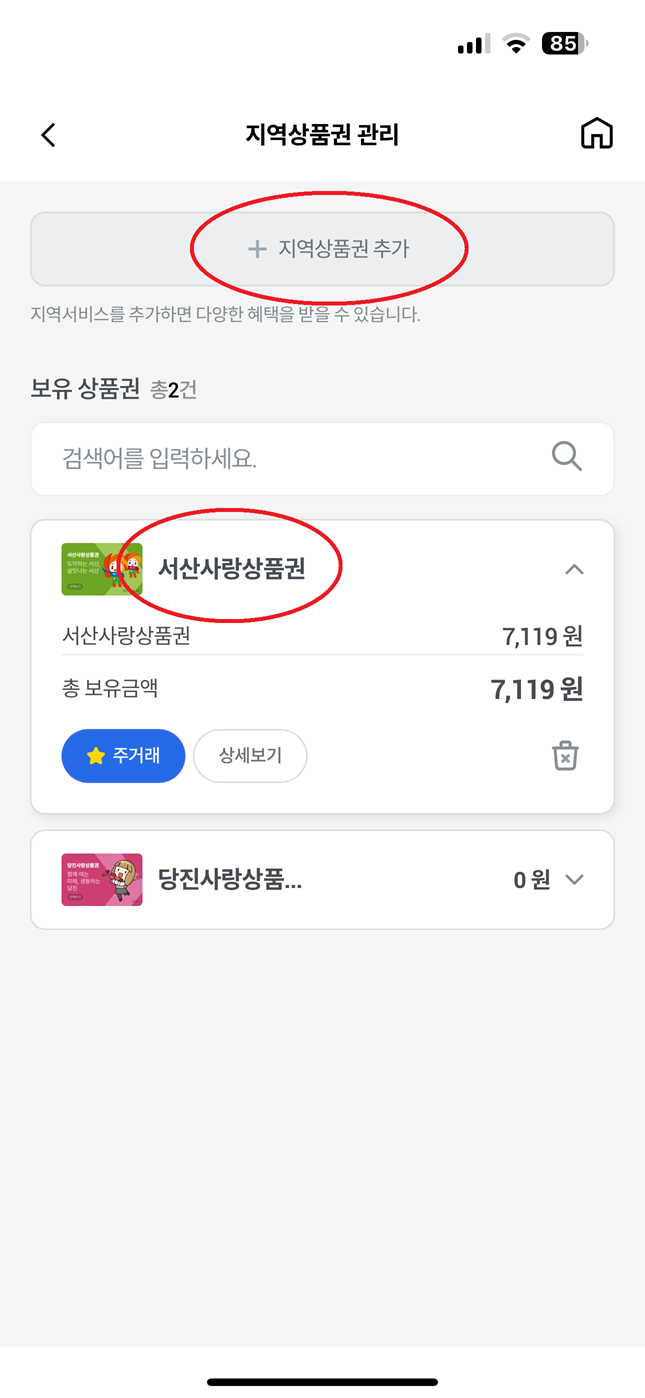
Task: Tap the plus icon for adding voucher
Action: (x=257, y=249)
